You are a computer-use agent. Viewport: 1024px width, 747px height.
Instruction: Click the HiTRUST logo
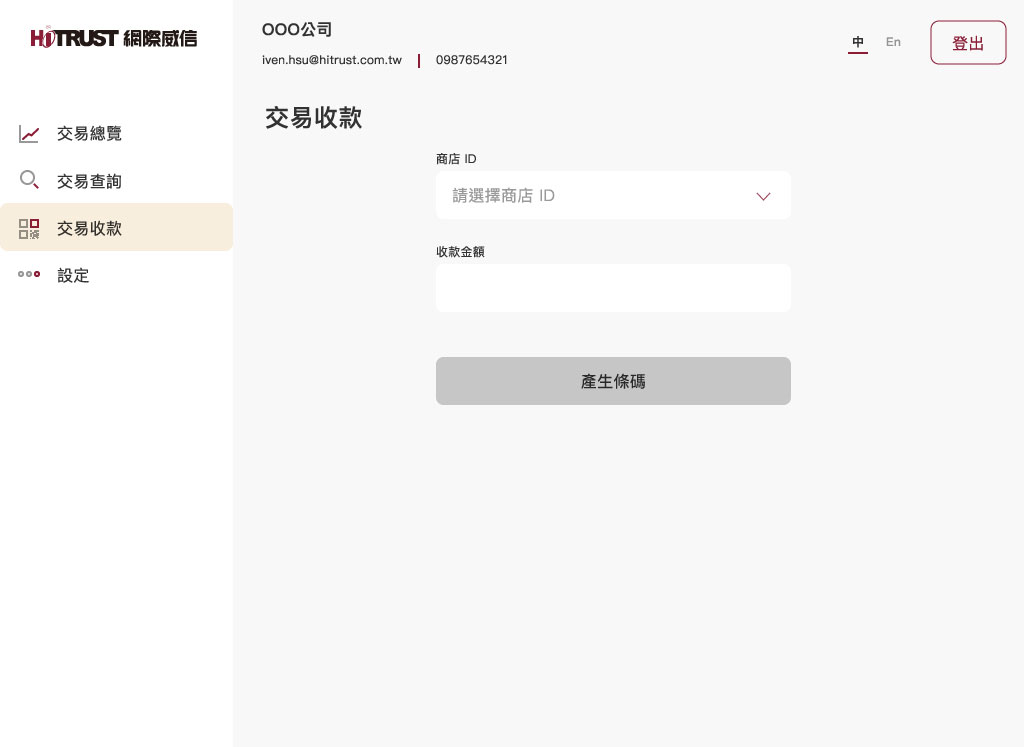114,39
